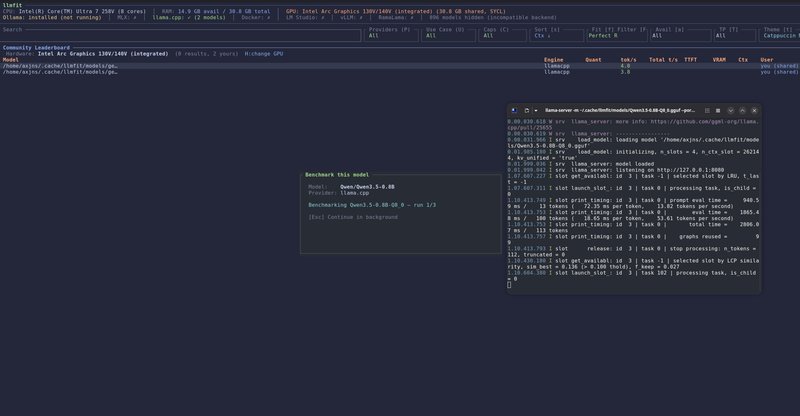Click llamacpp engine in the 3.8 tok/s row
This screenshot has height=416, width=800.
(x=557, y=72)
